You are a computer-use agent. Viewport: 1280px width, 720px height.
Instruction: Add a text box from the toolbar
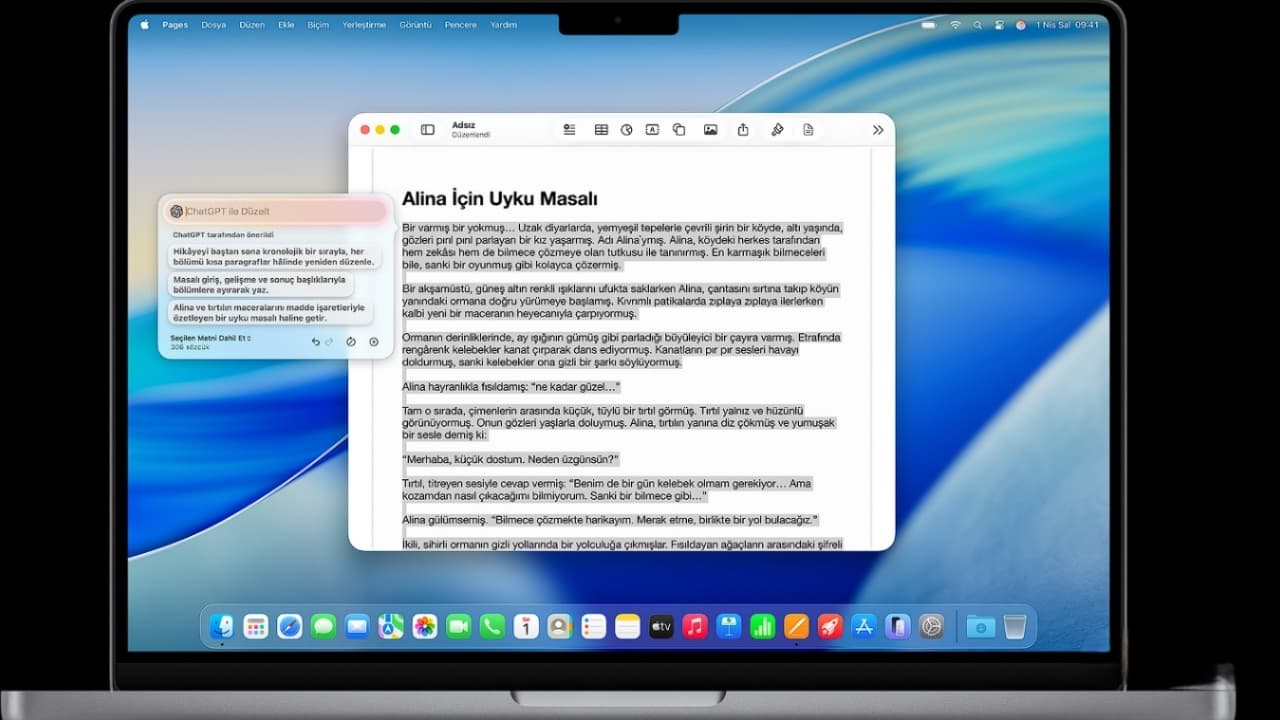click(652, 130)
